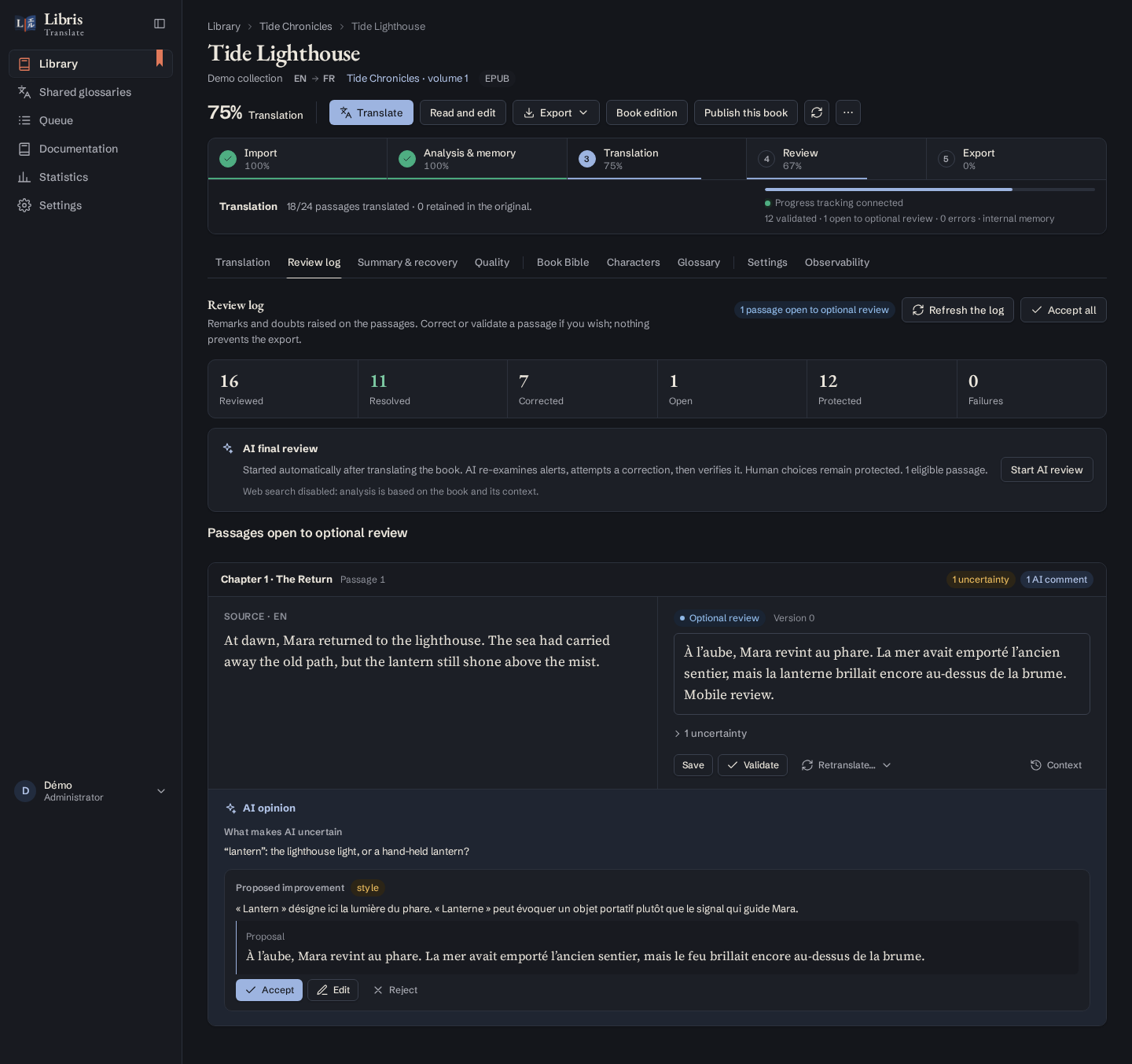Open the Glossary tab
The height and width of the screenshot is (1064, 1132).
pos(699,263)
